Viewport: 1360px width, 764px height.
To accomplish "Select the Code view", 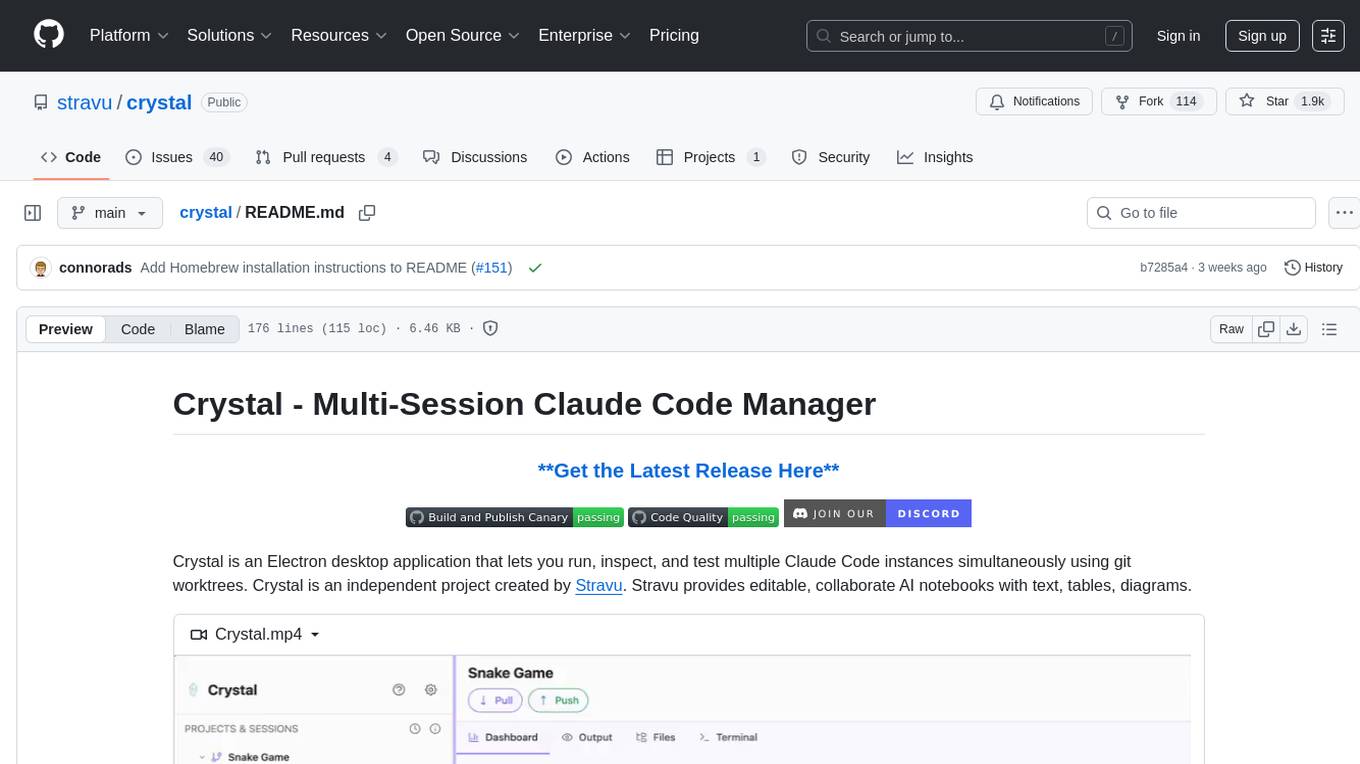I will click(x=138, y=329).
